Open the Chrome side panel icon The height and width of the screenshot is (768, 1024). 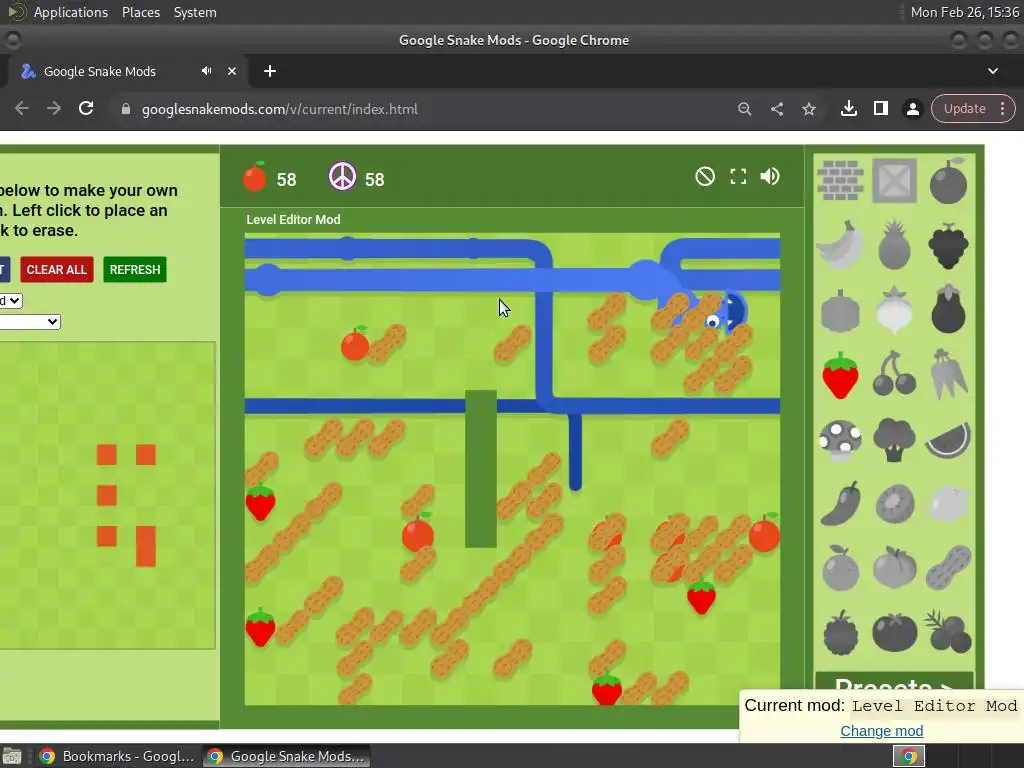pyautogui.click(x=880, y=108)
